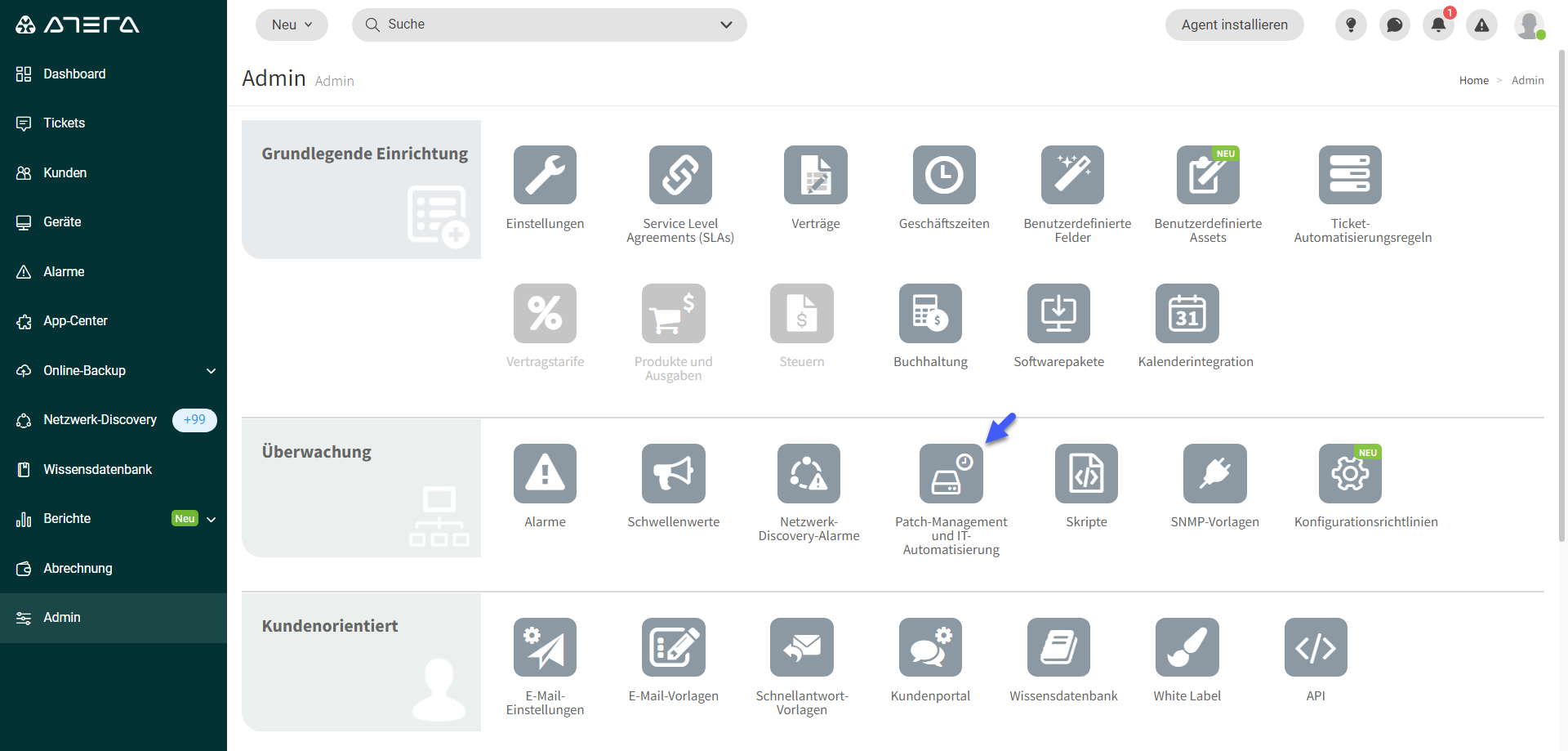Viewport: 1568px width, 751px height.
Task: Click the Atera logo
Action: pyautogui.click(x=78, y=25)
